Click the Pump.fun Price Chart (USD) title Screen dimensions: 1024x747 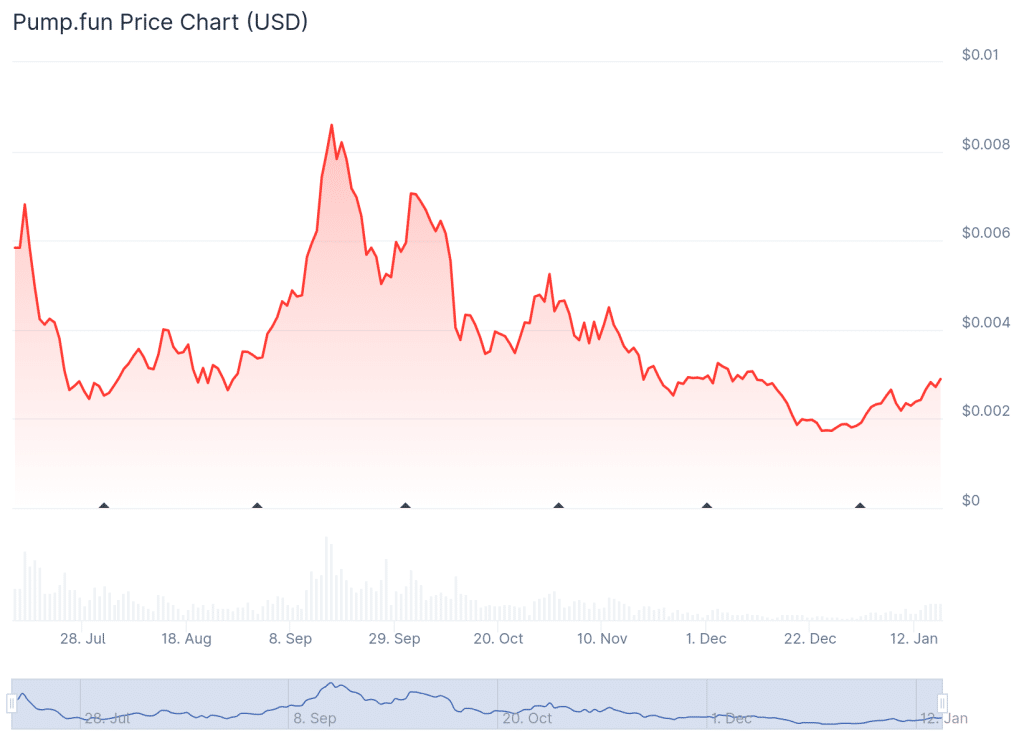tap(160, 22)
